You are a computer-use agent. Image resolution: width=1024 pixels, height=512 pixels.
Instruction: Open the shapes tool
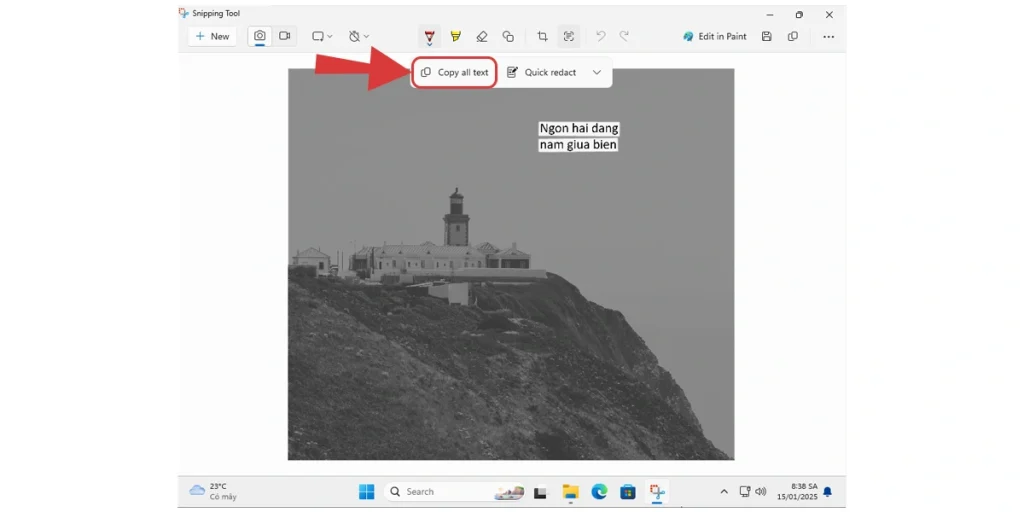[508, 36]
